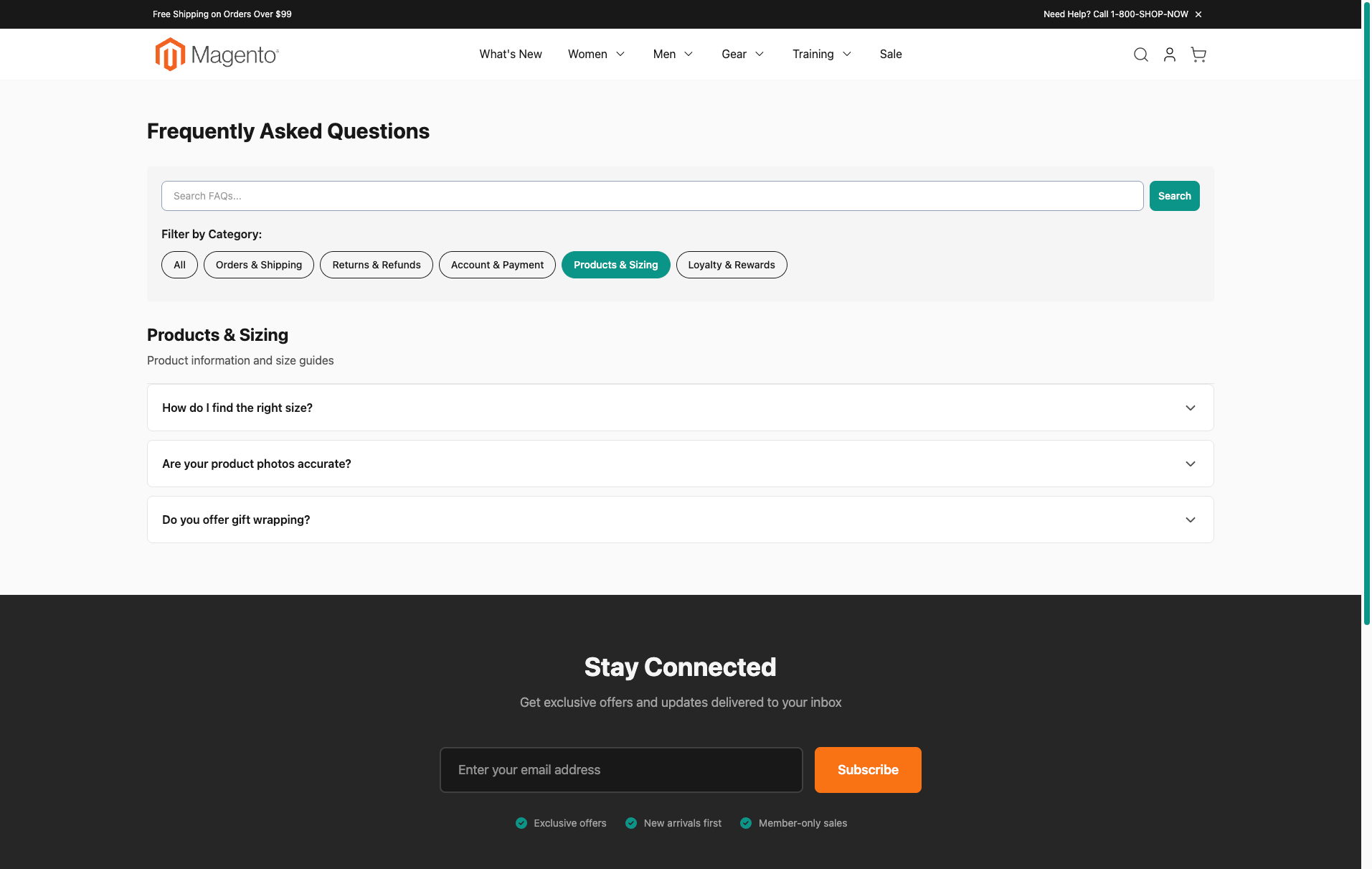Open the shopping cart icon
This screenshot has height=869, width=1372.
pyautogui.click(x=1198, y=54)
